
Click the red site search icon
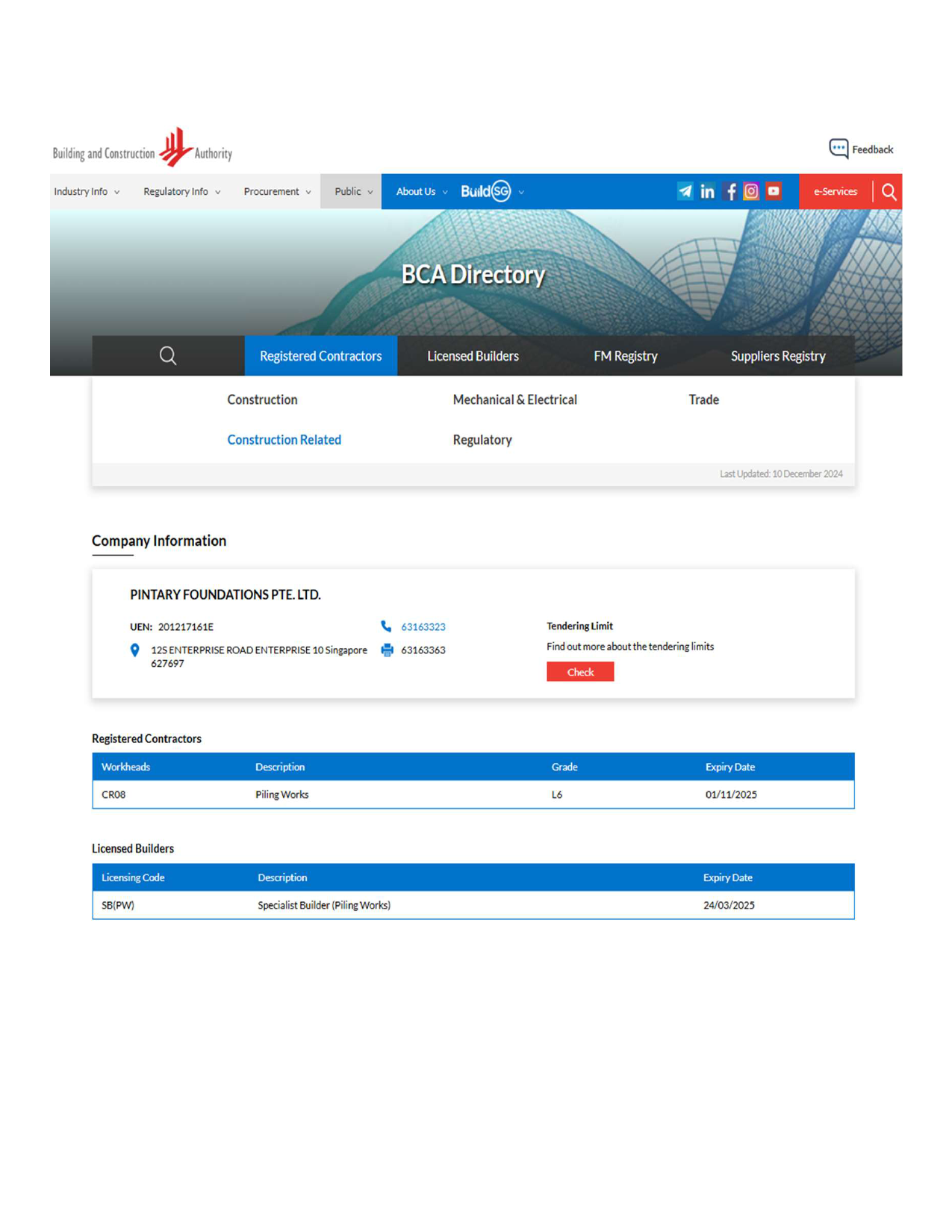click(889, 191)
